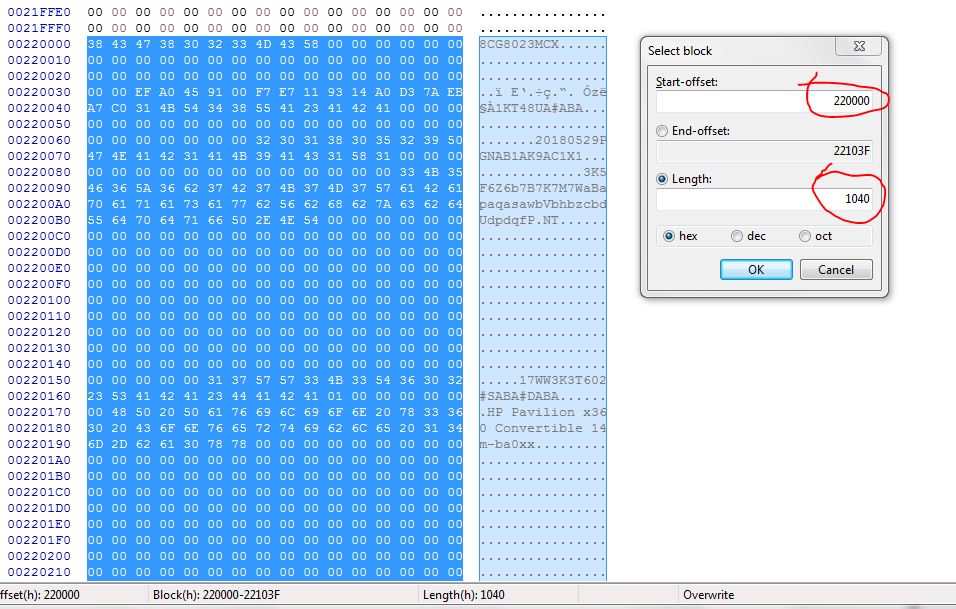Click hex byte A7 in row 00220040
The height and width of the screenshot is (609, 956).
coord(95,108)
